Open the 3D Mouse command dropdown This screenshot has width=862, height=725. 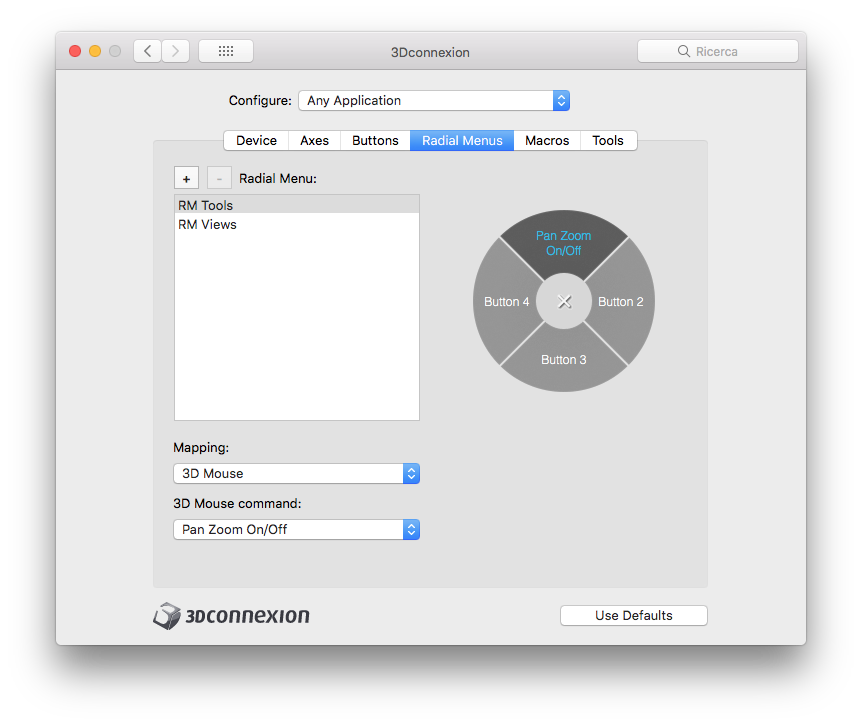[x=296, y=529]
